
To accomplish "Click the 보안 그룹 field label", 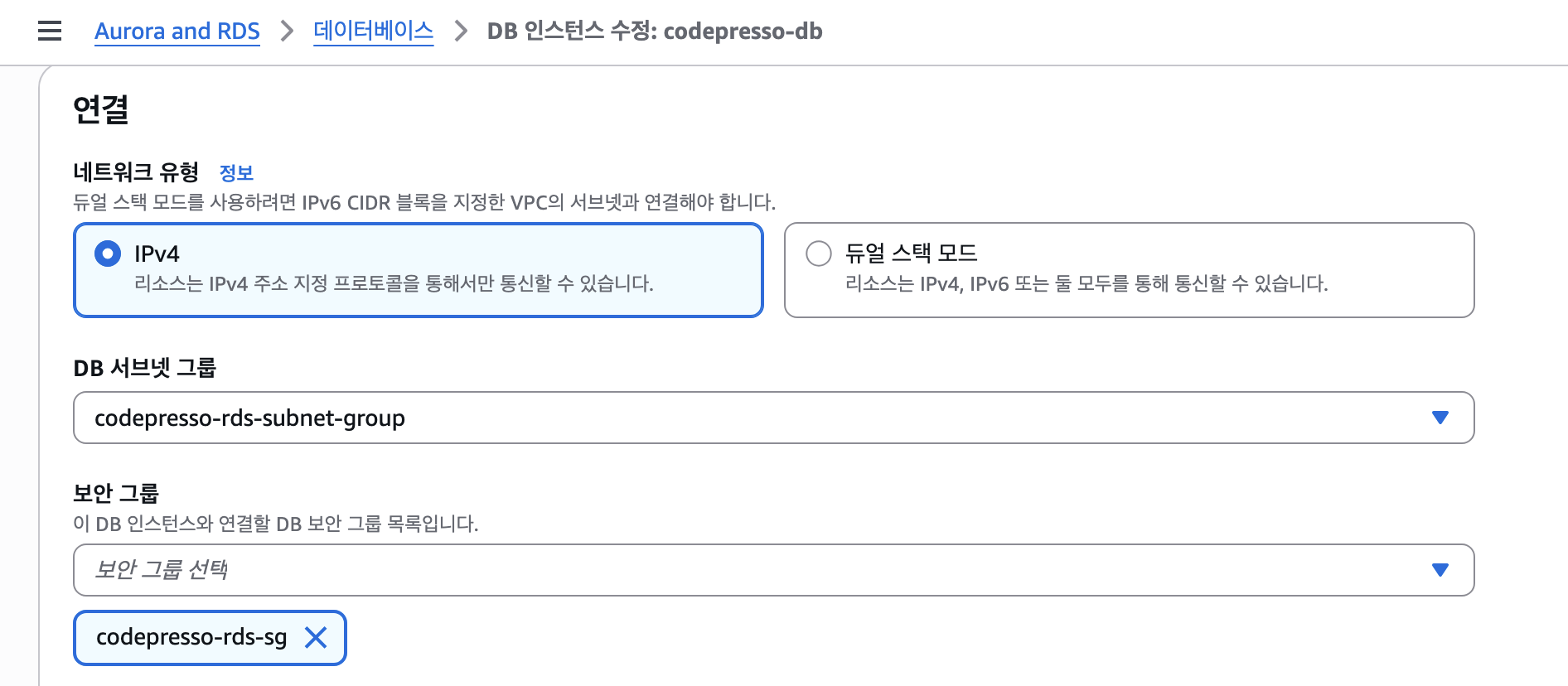I will click(x=116, y=493).
